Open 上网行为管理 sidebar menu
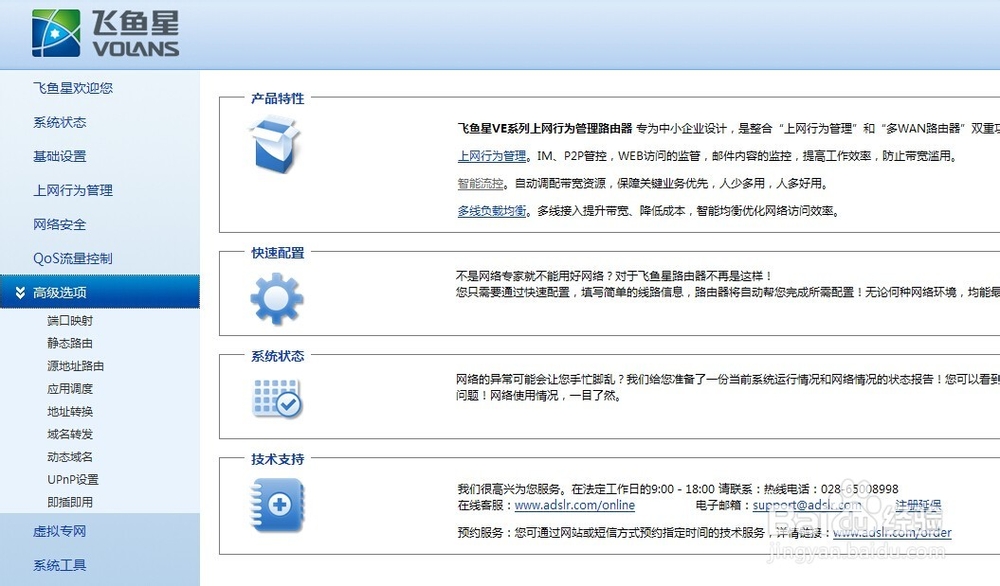This screenshot has width=1000, height=586. (x=73, y=190)
